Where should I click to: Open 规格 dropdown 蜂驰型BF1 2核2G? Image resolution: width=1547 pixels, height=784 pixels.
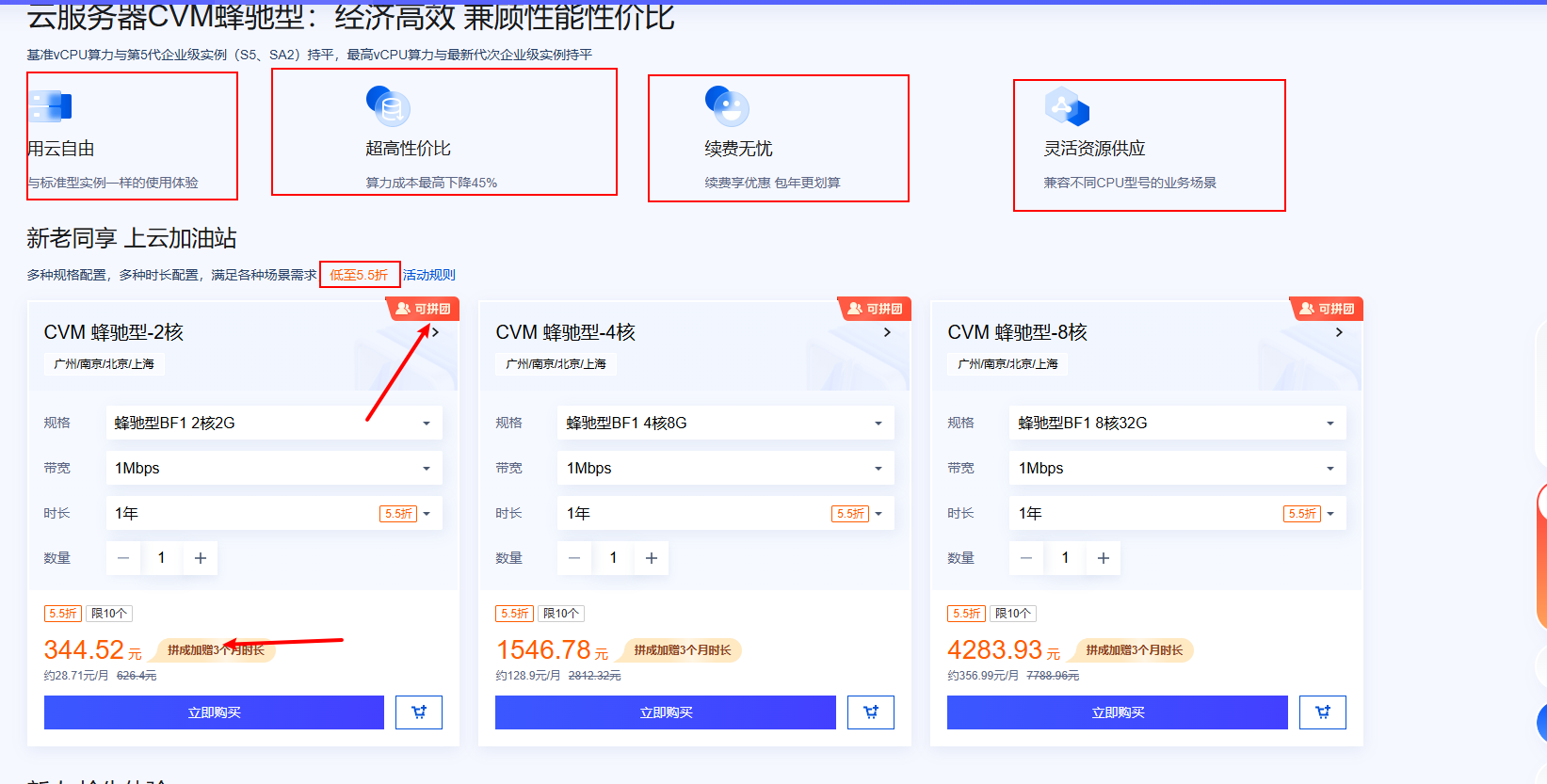tap(274, 423)
